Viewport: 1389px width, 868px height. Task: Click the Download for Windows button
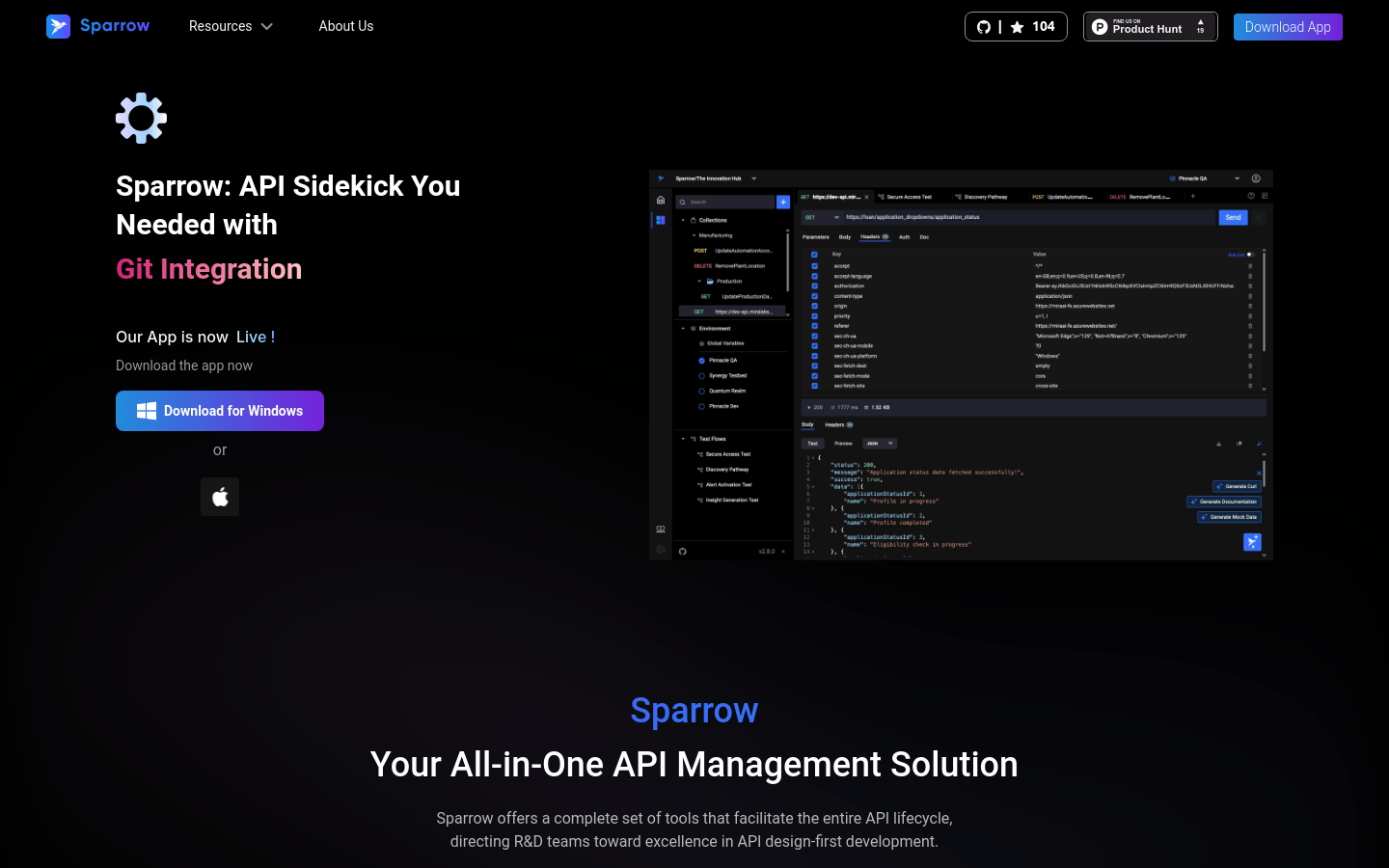coord(220,411)
